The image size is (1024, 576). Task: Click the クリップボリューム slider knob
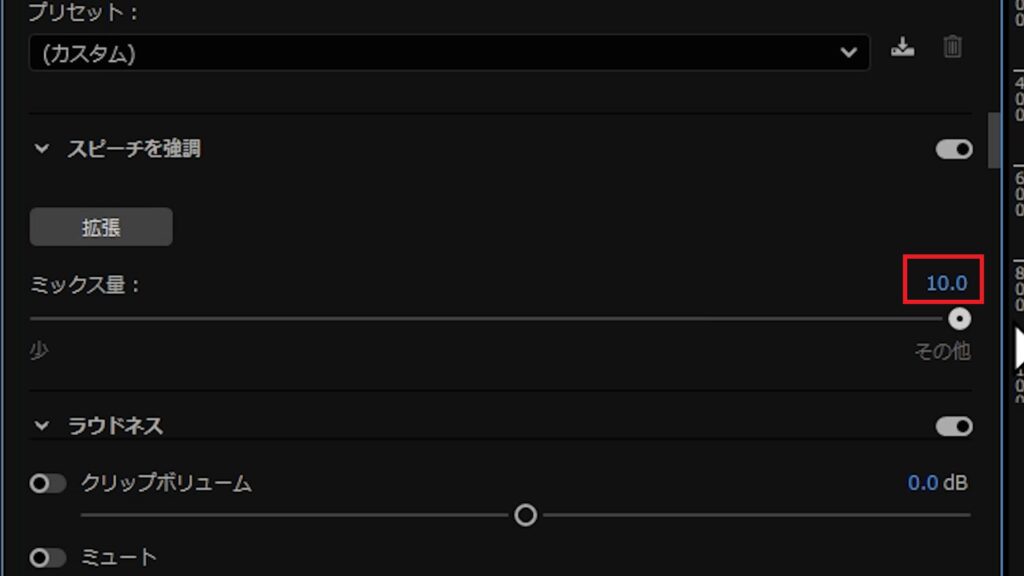[x=526, y=515]
